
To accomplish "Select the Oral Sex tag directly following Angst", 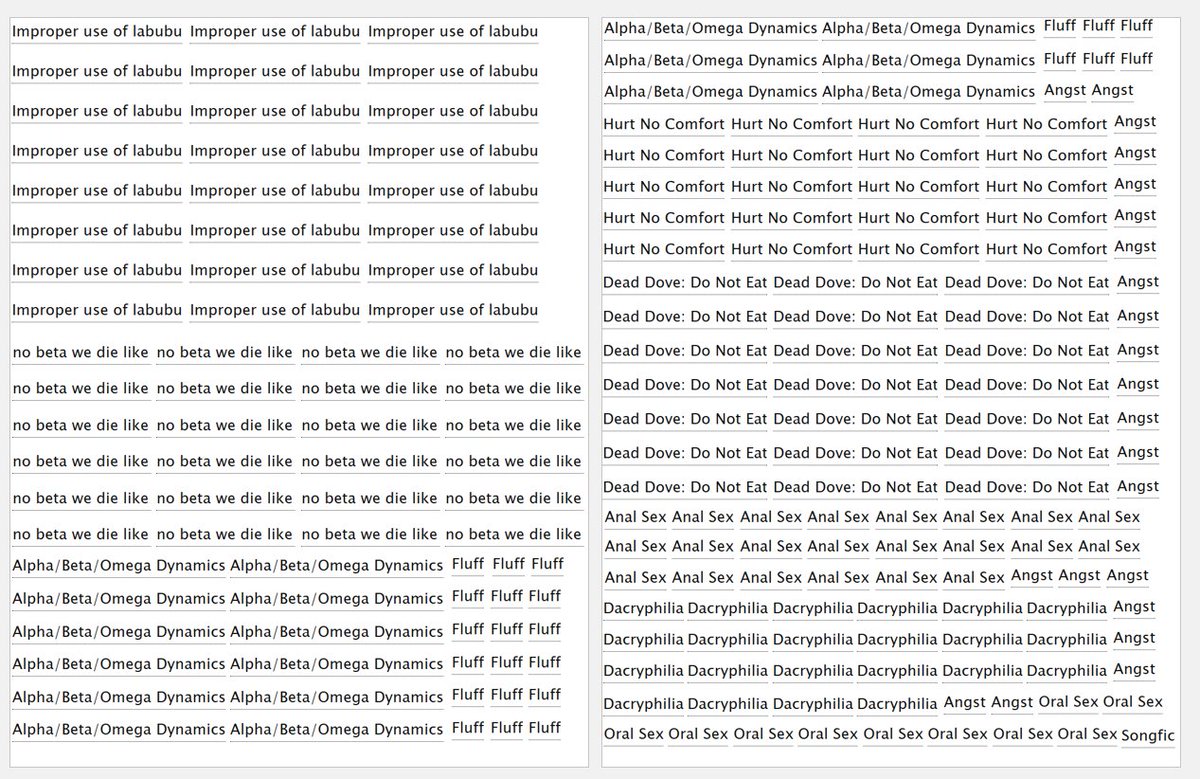I will click(1068, 702).
